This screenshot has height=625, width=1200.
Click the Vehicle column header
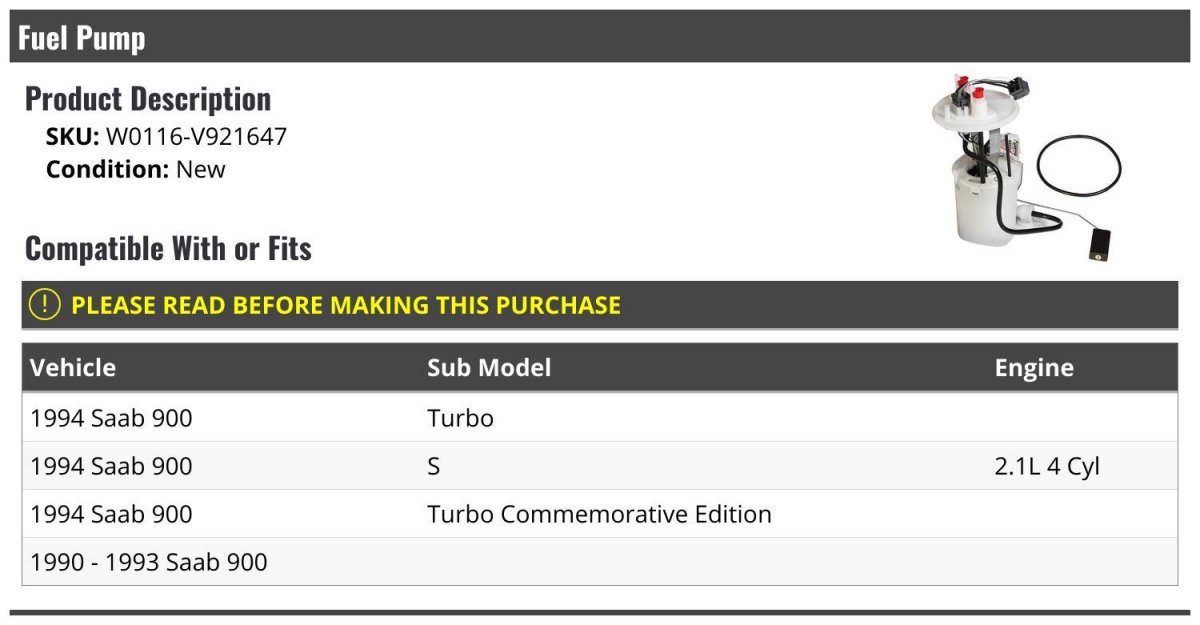(73, 367)
